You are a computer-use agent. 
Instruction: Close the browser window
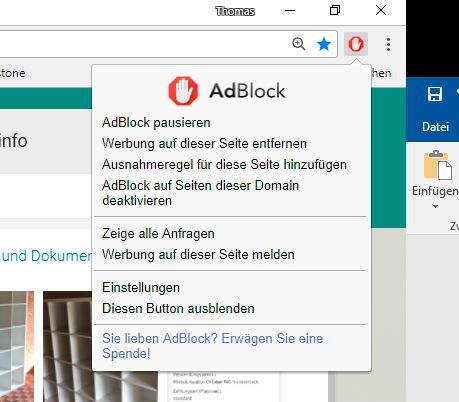pyautogui.click(x=381, y=10)
